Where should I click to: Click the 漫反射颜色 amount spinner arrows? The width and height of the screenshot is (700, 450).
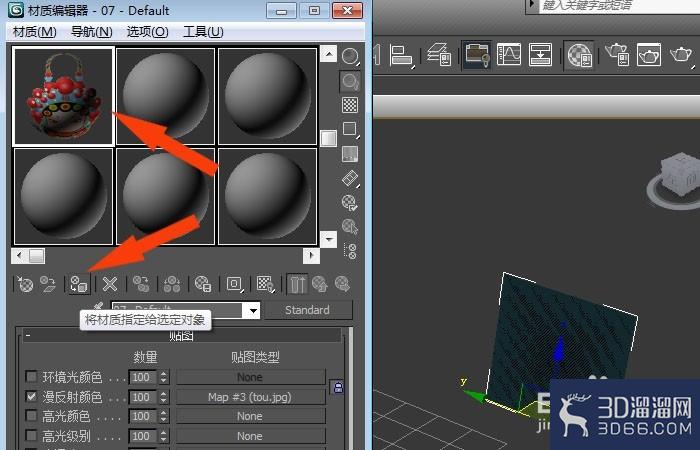point(164,397)
